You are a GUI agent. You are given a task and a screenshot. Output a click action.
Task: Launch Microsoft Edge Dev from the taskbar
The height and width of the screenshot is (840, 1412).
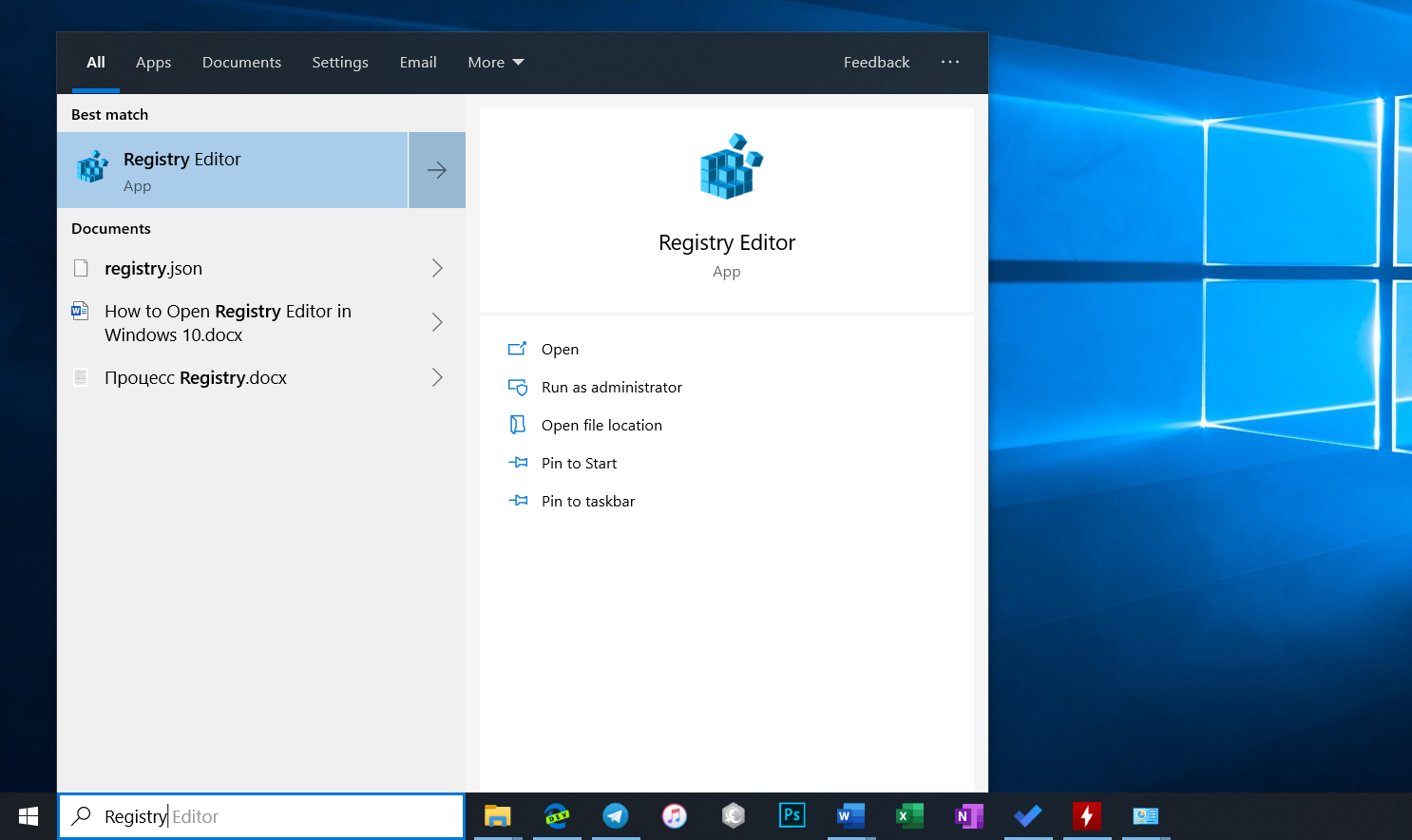coord(557,815)
